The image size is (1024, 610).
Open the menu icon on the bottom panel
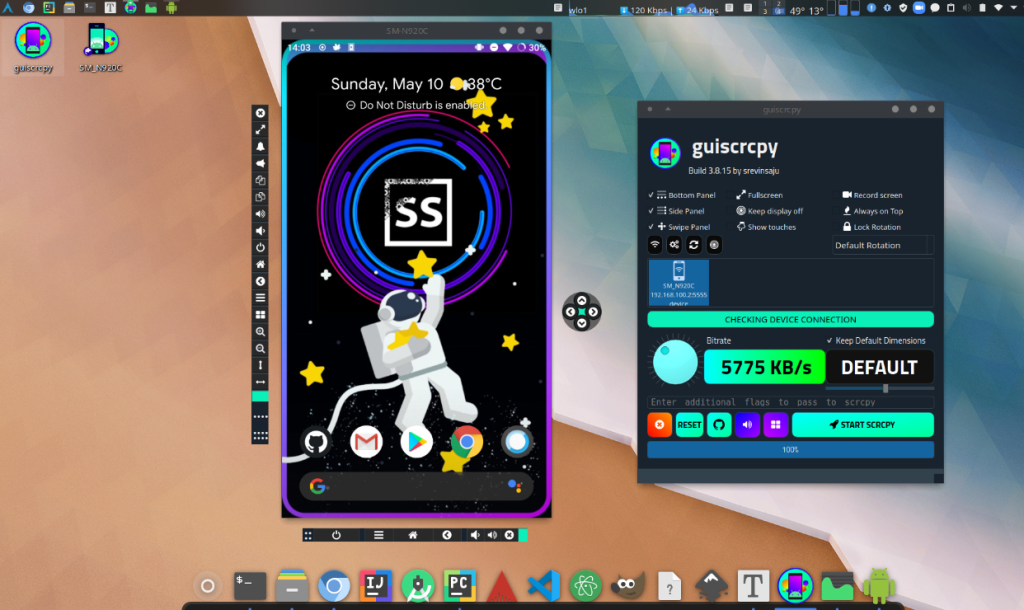[x=379, y=535]
